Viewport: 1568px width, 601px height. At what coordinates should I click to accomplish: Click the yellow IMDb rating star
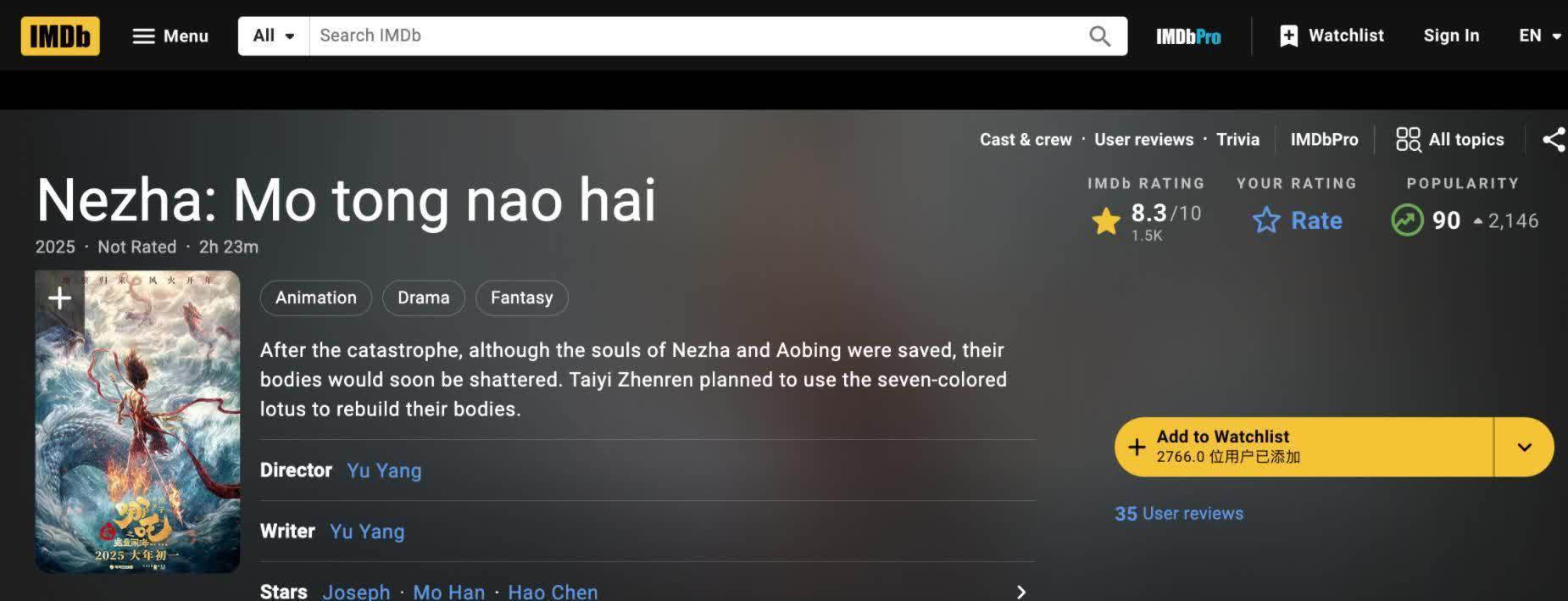pyautogui.click(x=1106, y=220)
